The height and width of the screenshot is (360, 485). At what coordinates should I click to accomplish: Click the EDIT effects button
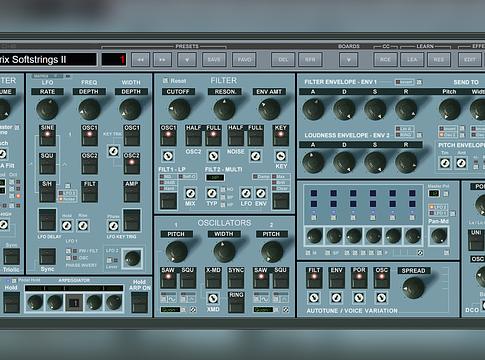click(470, 60)
